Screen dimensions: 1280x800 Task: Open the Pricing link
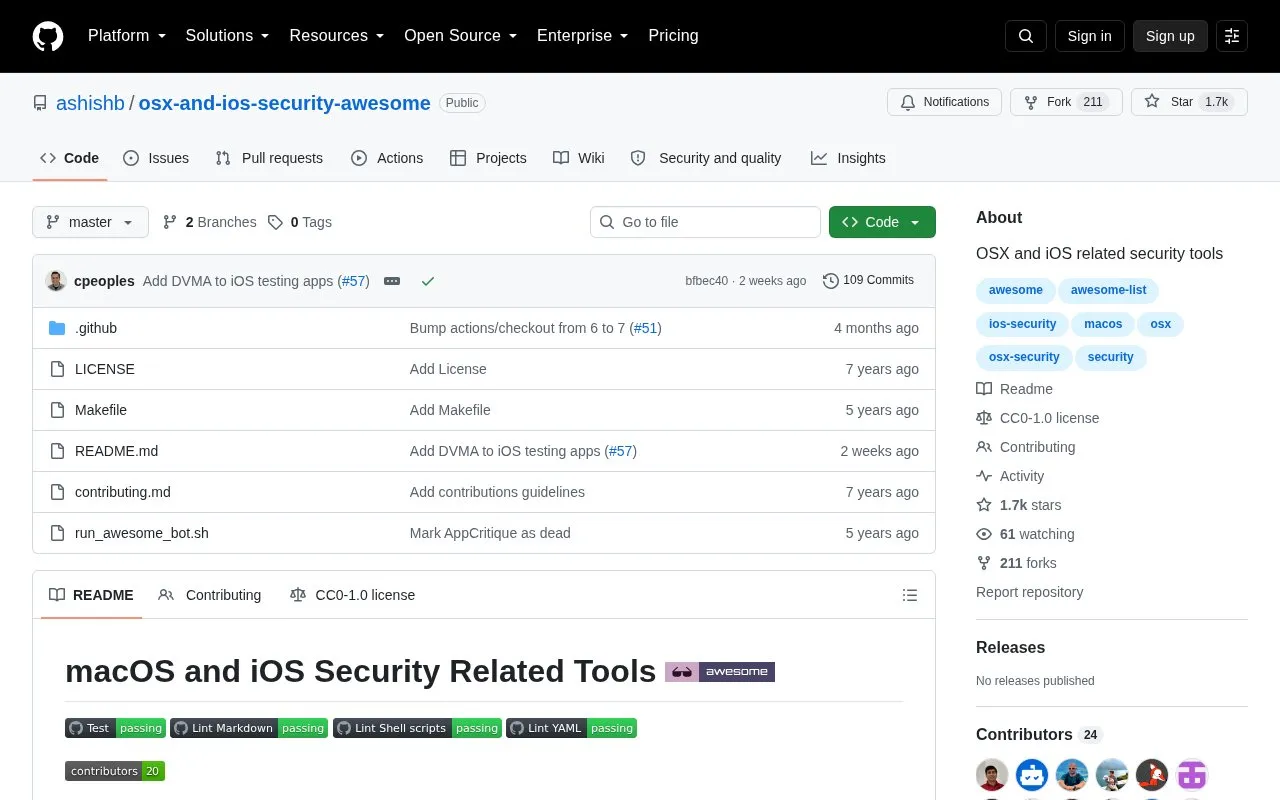click(x=673, y=36)
